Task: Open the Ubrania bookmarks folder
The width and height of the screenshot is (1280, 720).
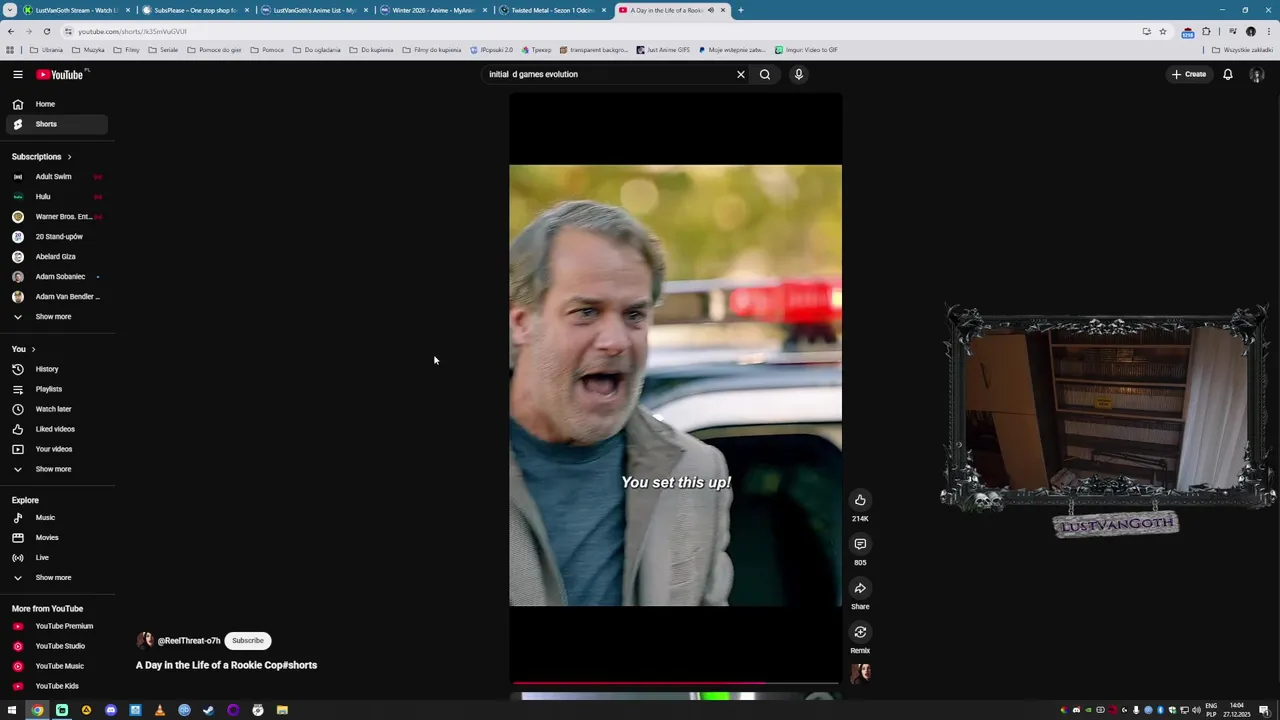Action: point(46,50)
